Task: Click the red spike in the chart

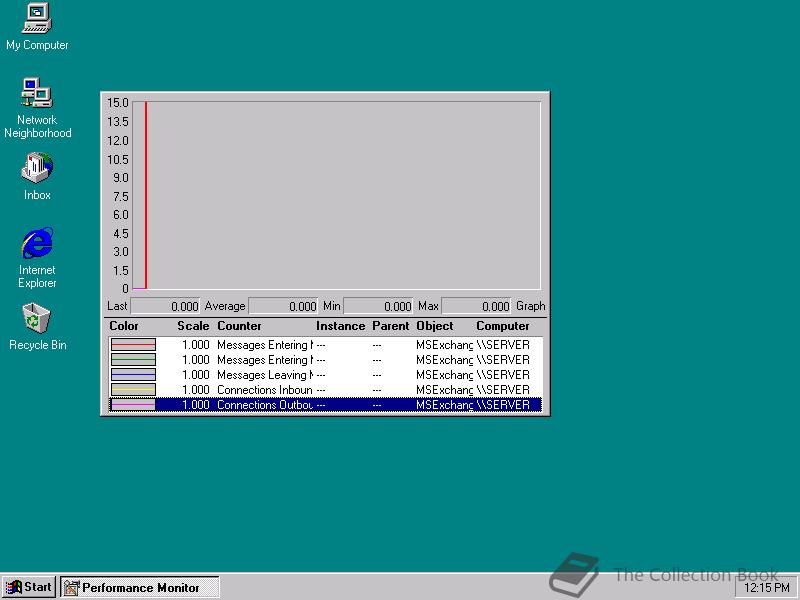Action: [x=146, y=195]
